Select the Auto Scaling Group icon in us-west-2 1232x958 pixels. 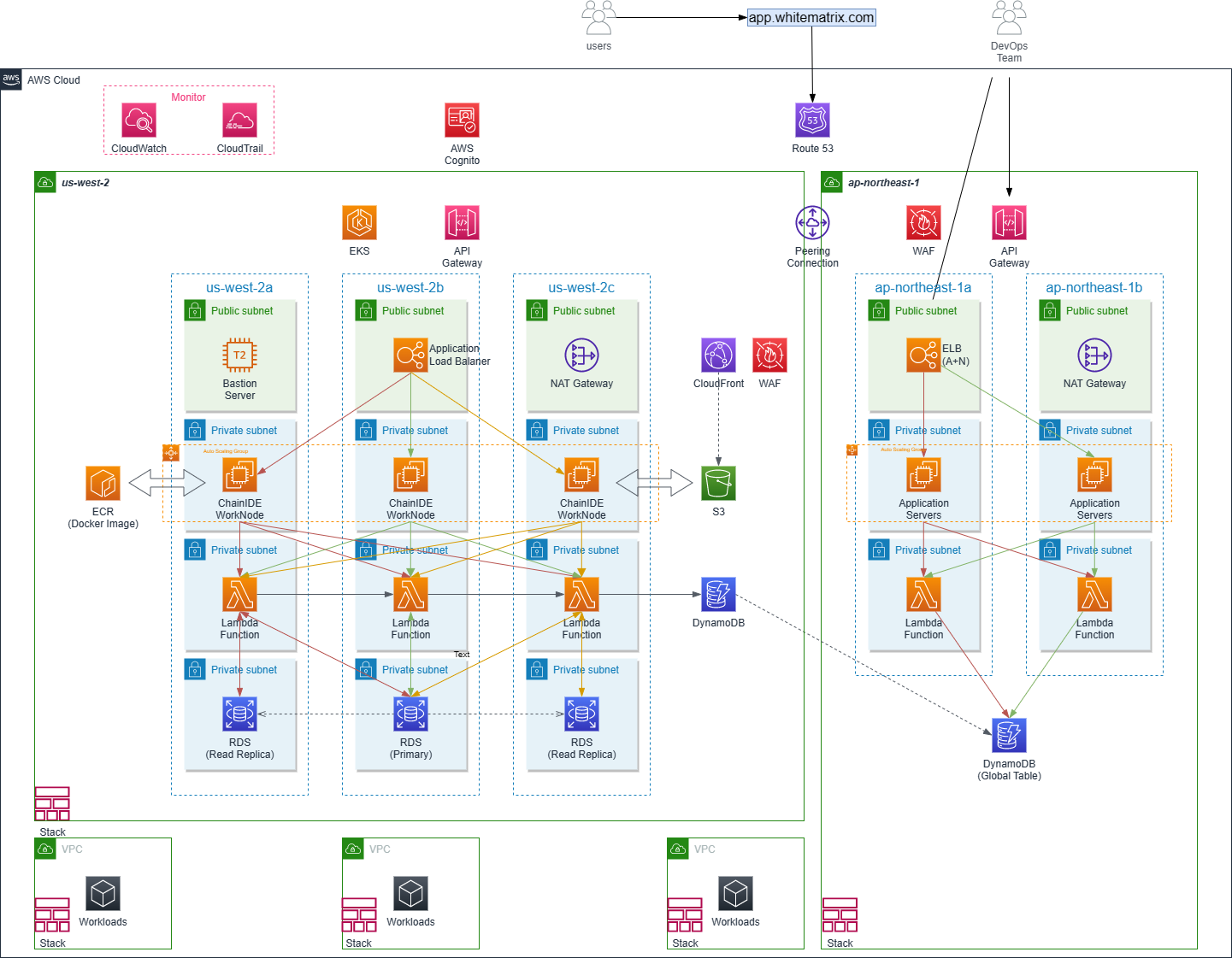[171, 453]
